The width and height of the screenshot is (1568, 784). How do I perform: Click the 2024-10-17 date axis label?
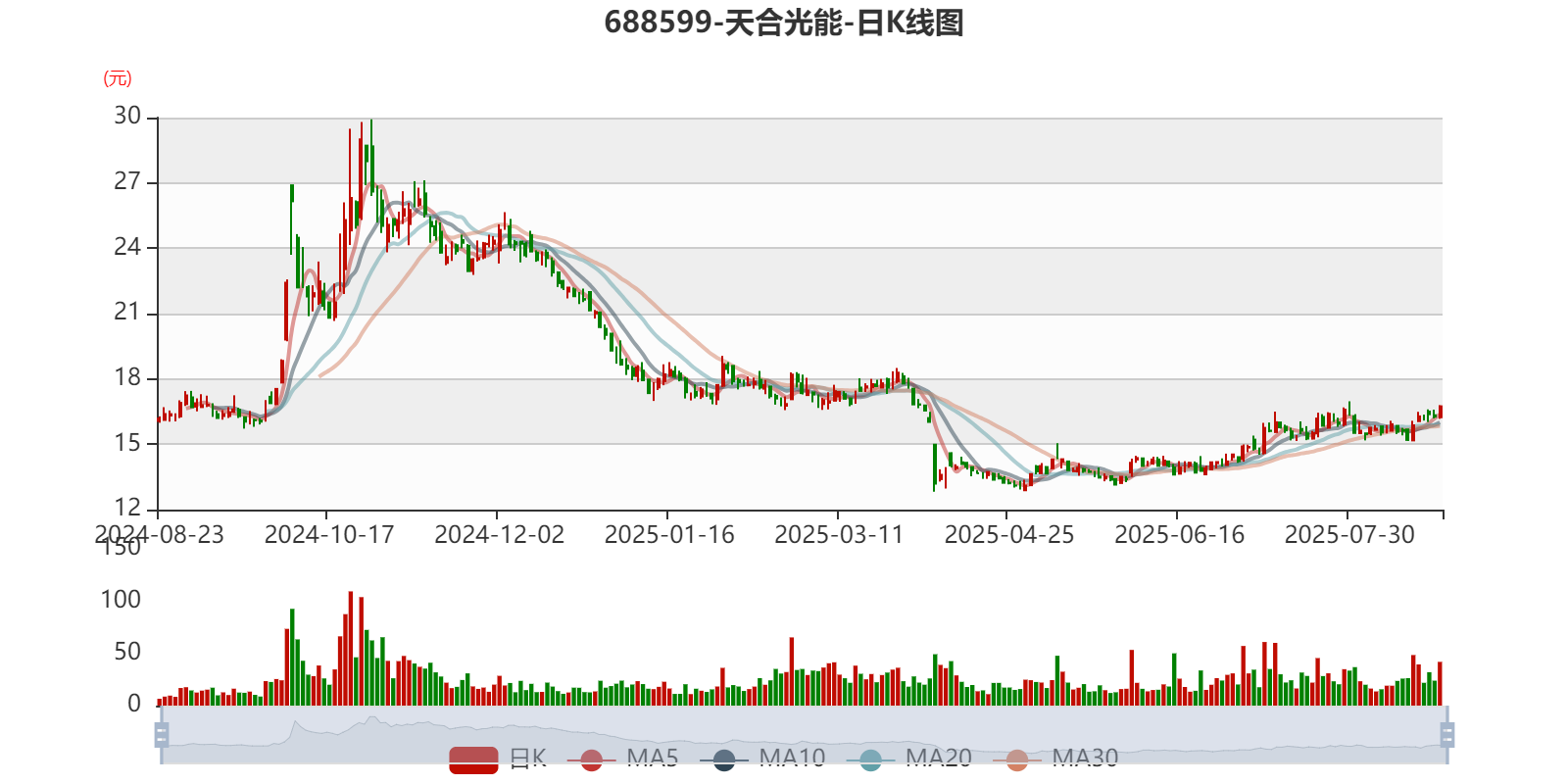pyautogui.click(x=329, y=534)
